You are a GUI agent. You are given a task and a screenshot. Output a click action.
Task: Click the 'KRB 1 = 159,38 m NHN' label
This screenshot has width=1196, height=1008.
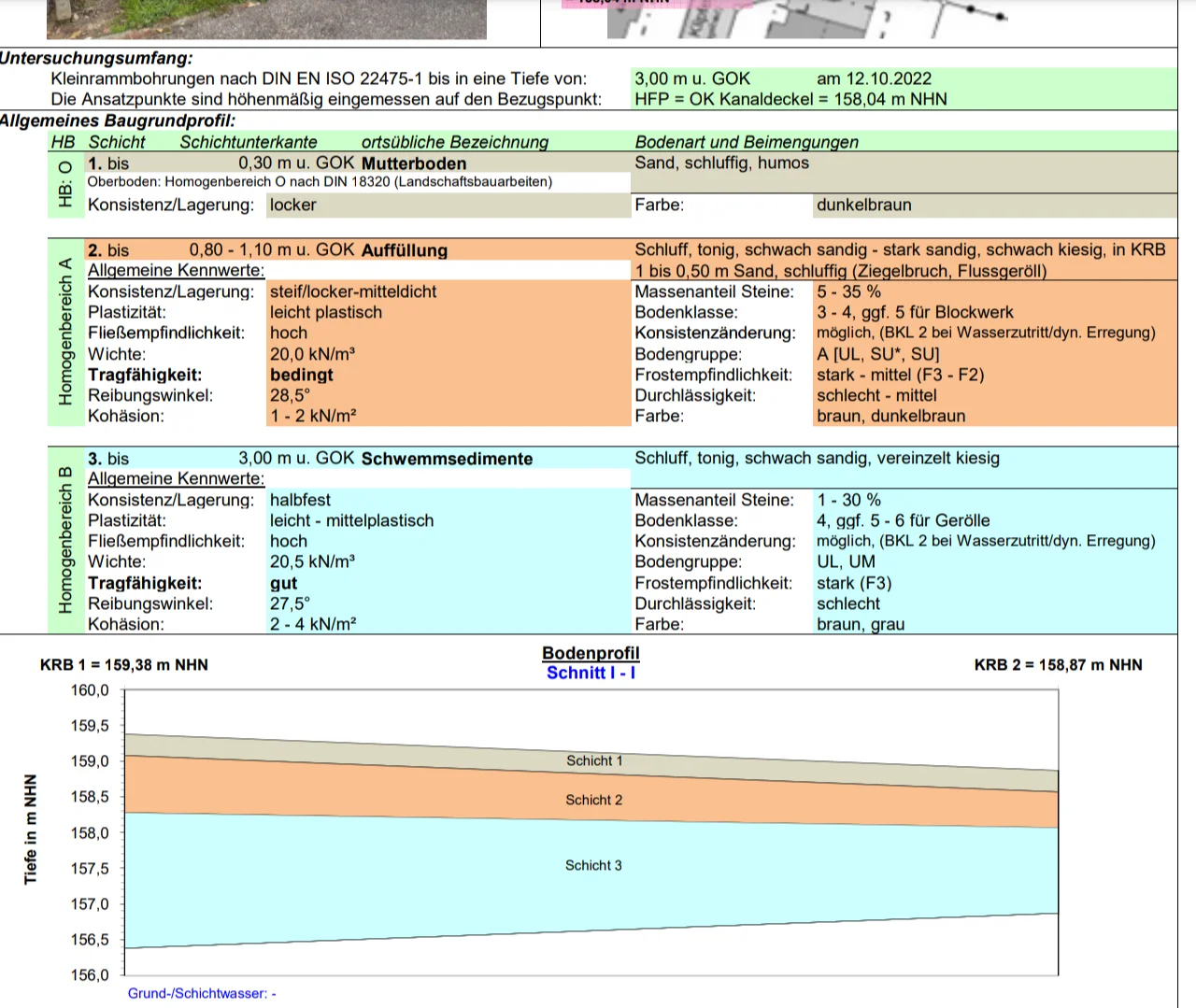tap(124, 665)
